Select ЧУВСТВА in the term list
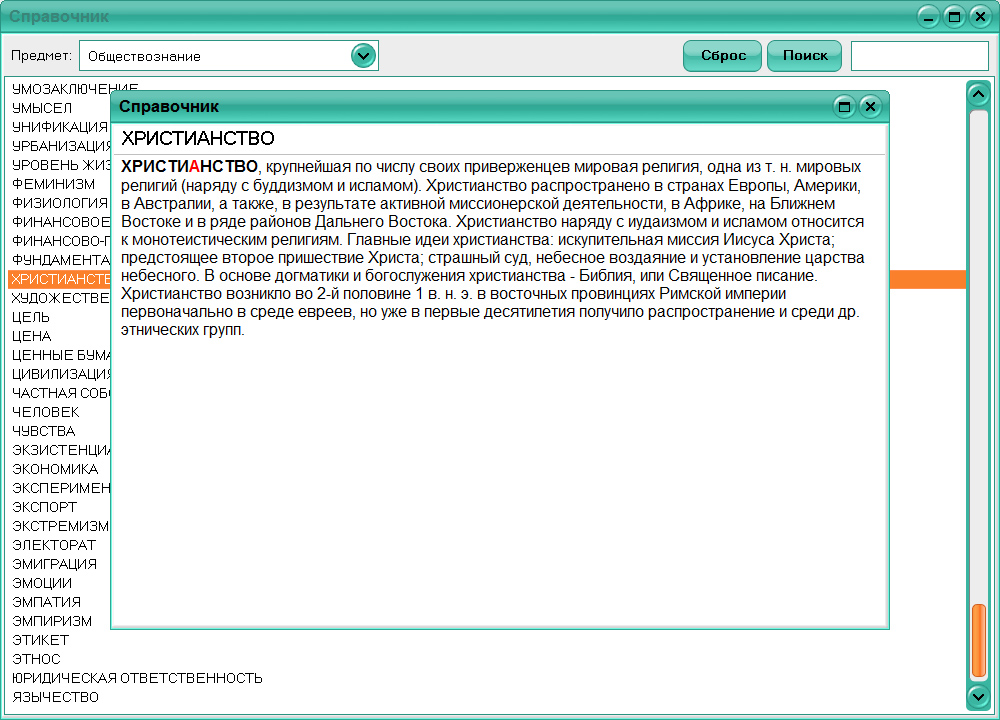 (x=43, y=431)
